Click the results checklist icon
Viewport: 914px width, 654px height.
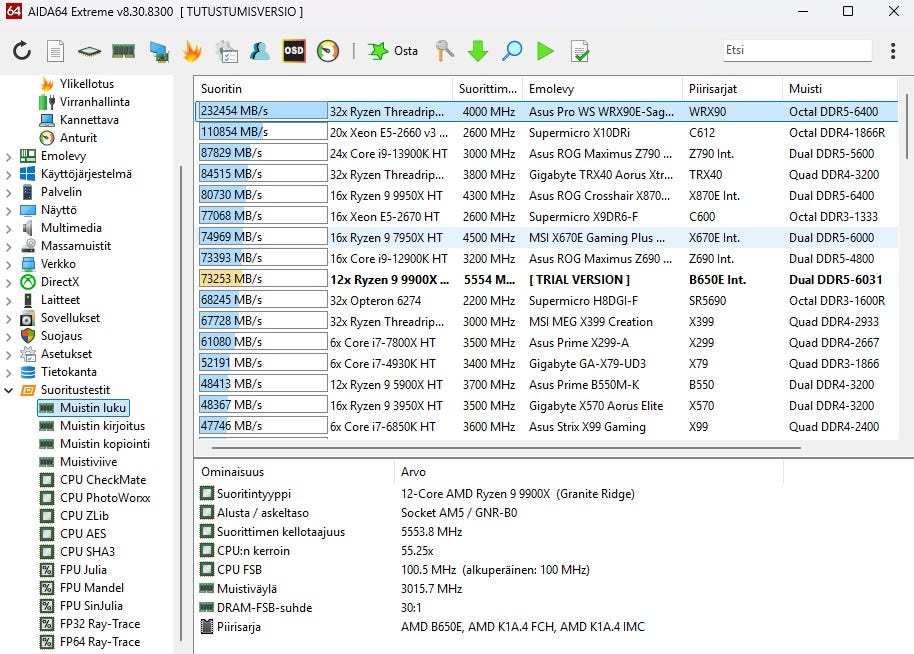point(579,51)
